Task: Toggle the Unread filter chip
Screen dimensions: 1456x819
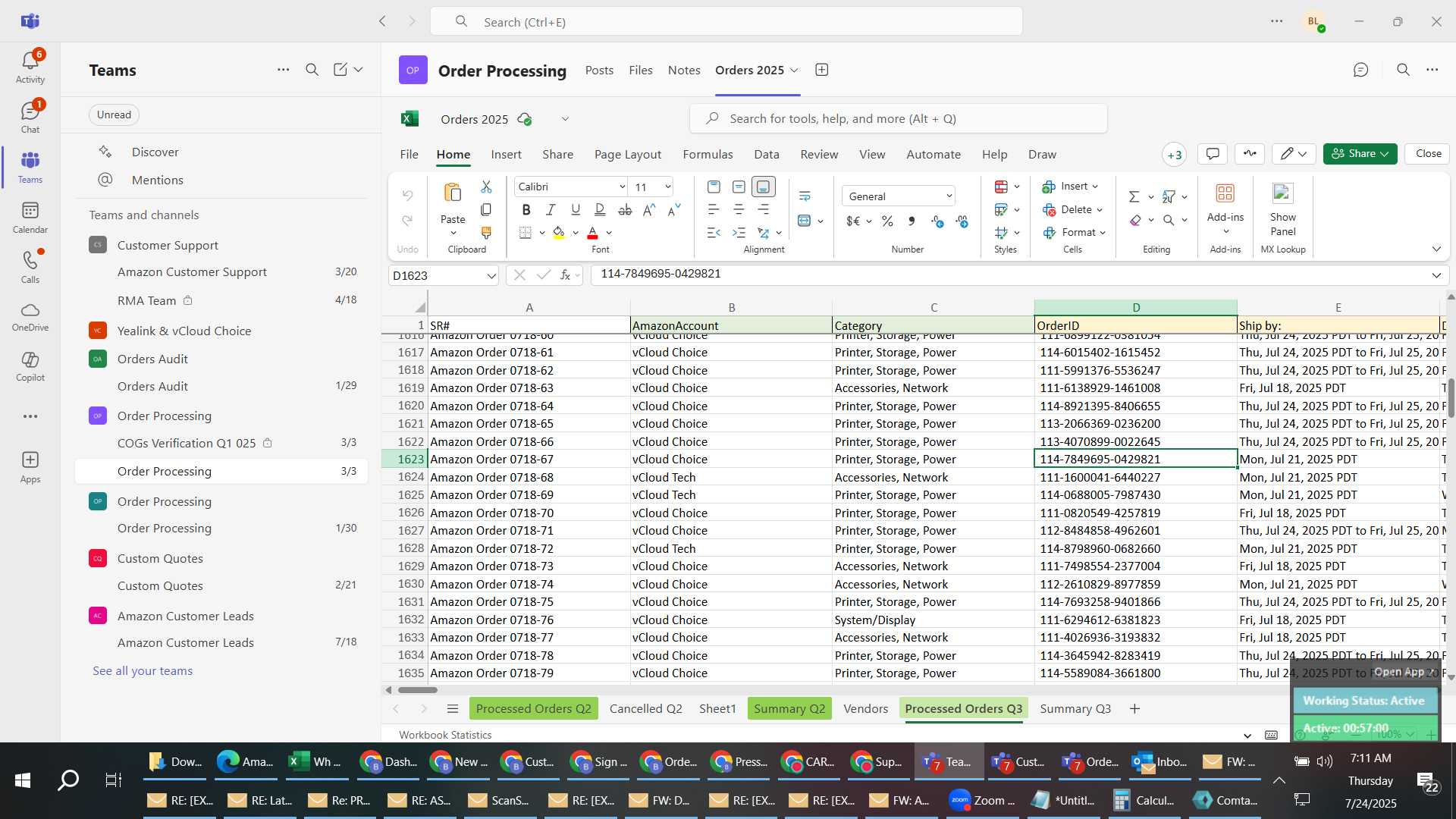Action: (114, 115)
